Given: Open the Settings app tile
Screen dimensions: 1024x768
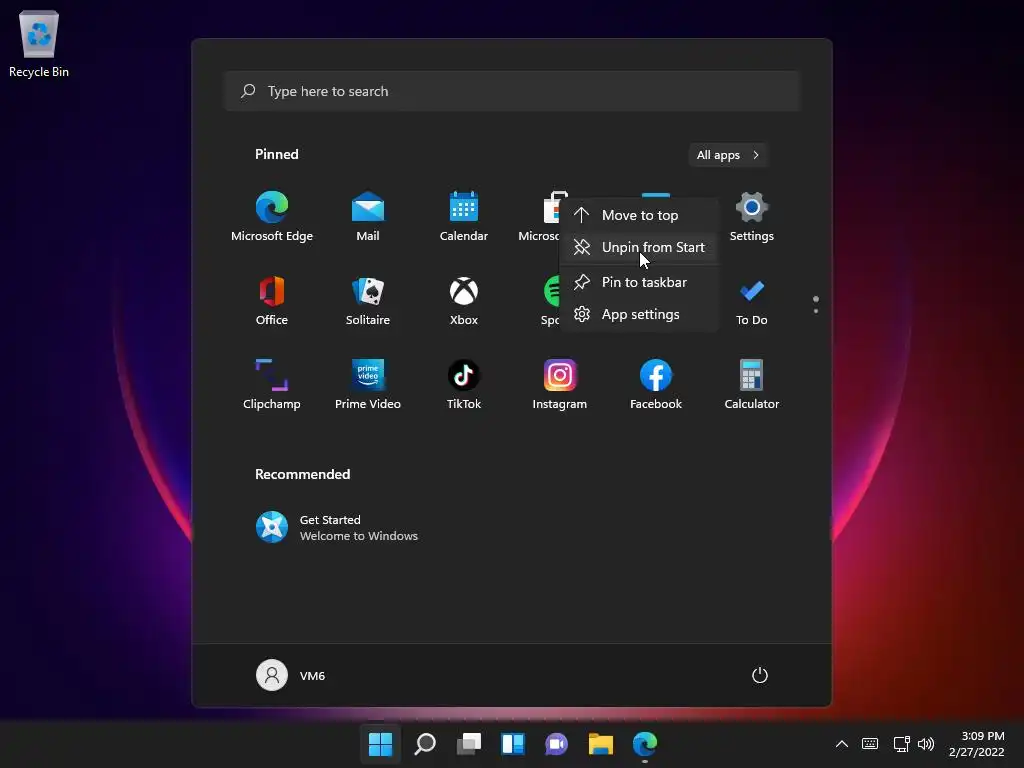Looking at the screenshot, I should point(752,217).
